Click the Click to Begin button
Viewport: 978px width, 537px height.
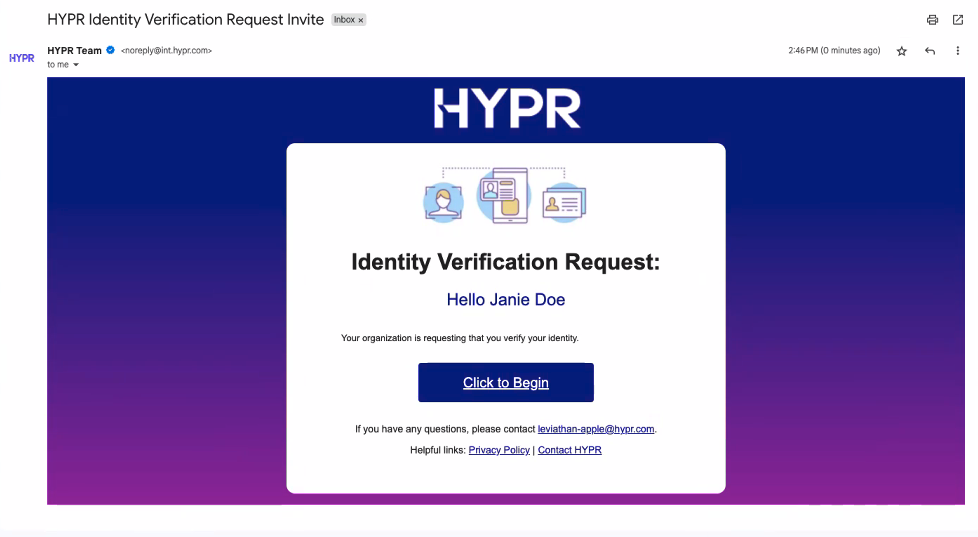[506, 382]
